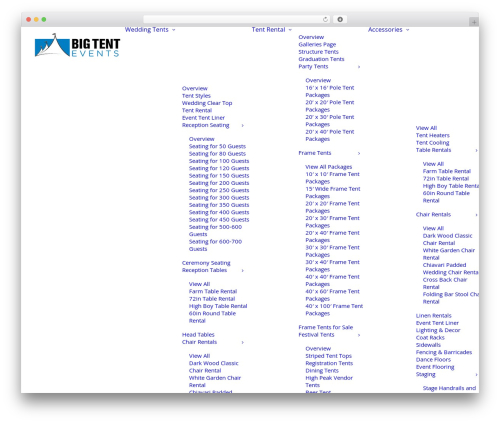Open 20' x 40' Pole Tent Packages

[x=330, y=135]
